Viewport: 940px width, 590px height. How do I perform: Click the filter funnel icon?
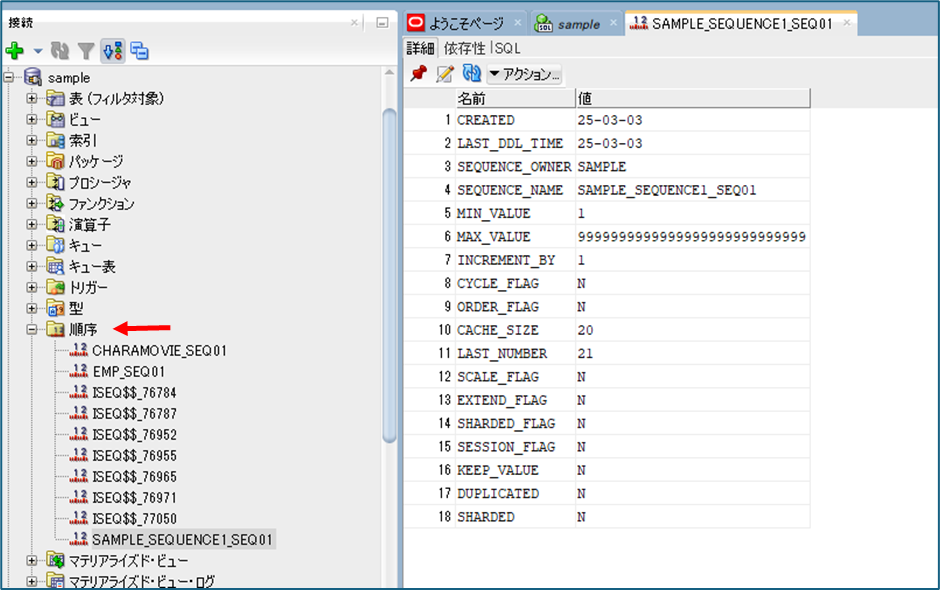[x=86, y=50]
